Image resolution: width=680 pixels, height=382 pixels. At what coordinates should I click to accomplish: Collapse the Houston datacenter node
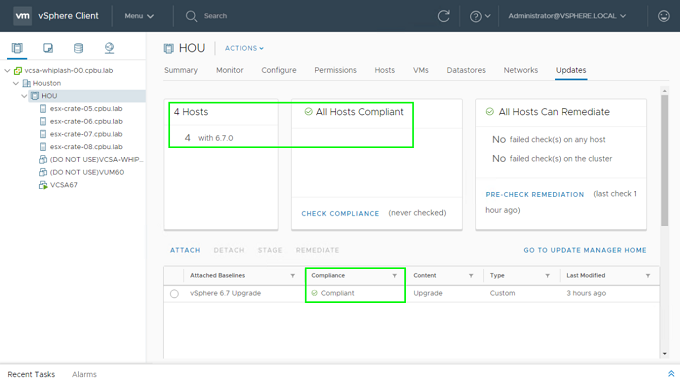click(16, 83)
